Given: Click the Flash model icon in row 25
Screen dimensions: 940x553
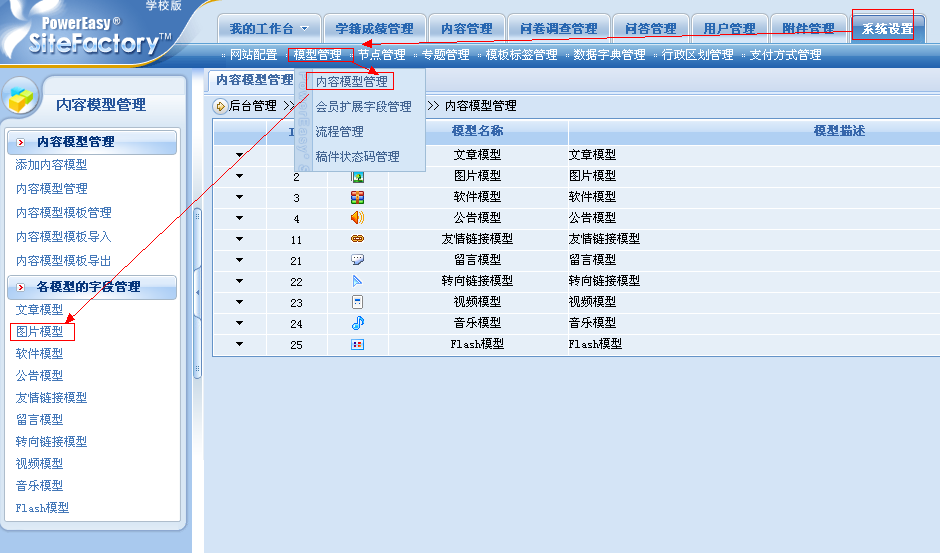Looking at the screenshot, I should pos(357,344).
